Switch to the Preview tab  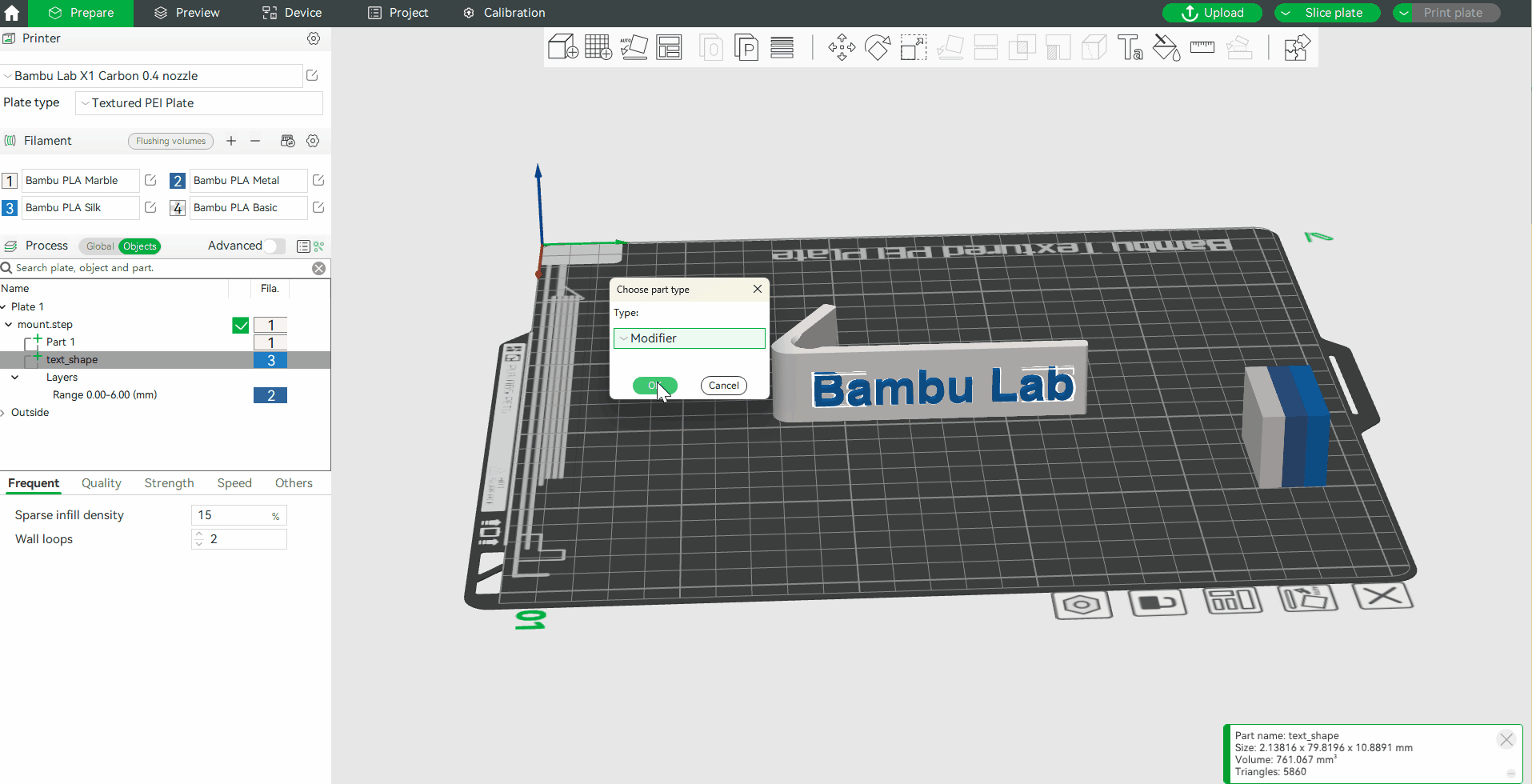[187, 13]
